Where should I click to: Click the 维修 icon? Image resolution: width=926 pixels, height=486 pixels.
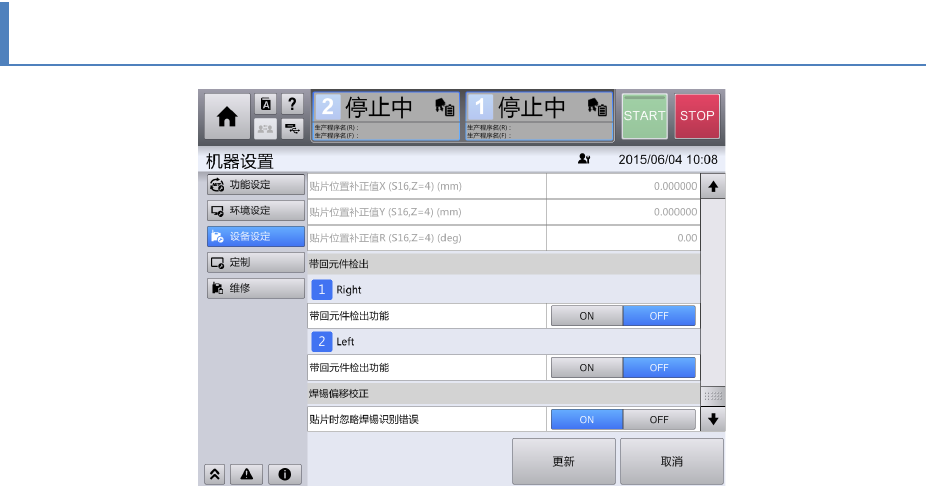[217, 289]
